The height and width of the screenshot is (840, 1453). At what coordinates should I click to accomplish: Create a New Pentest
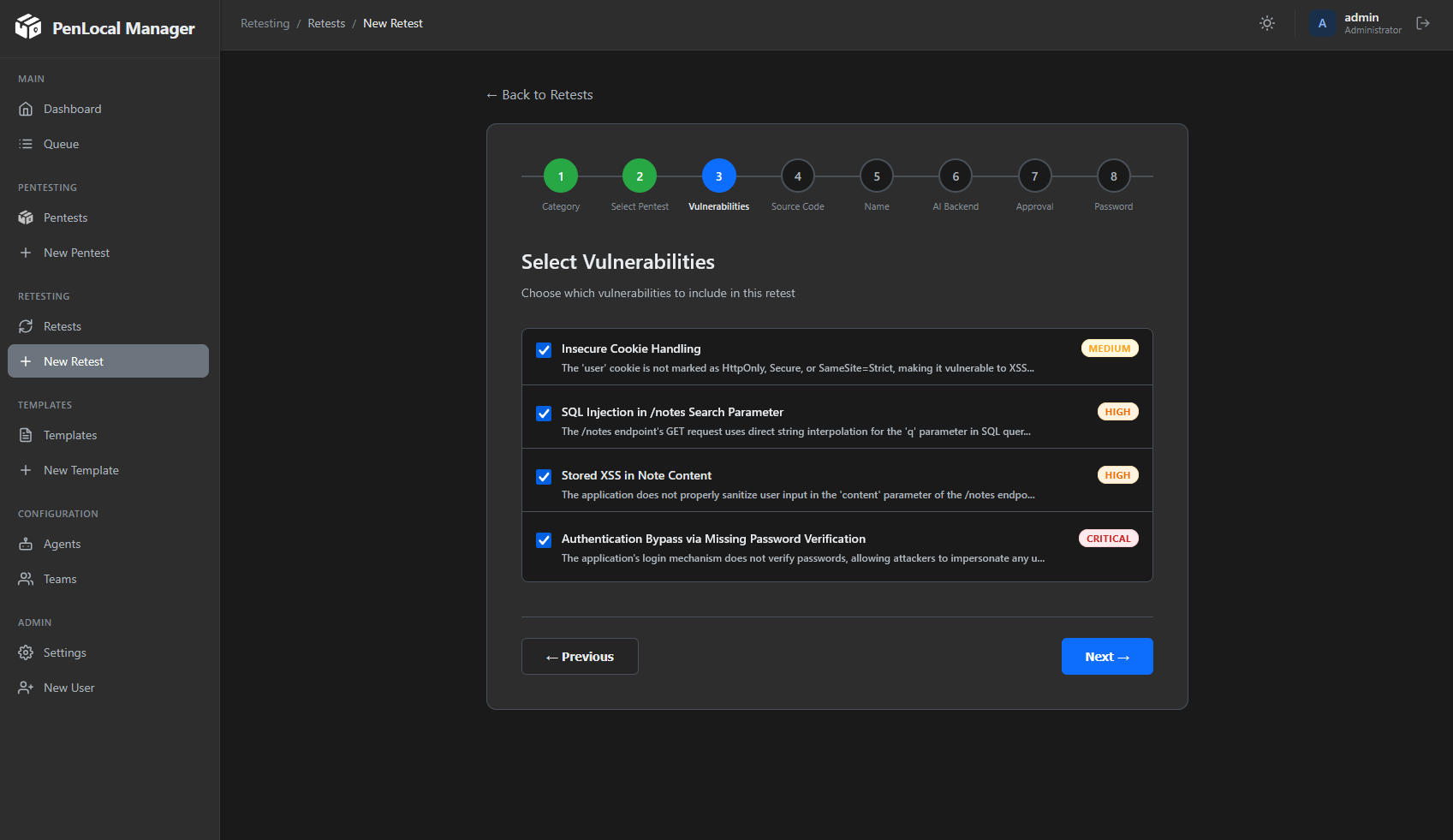76,253
